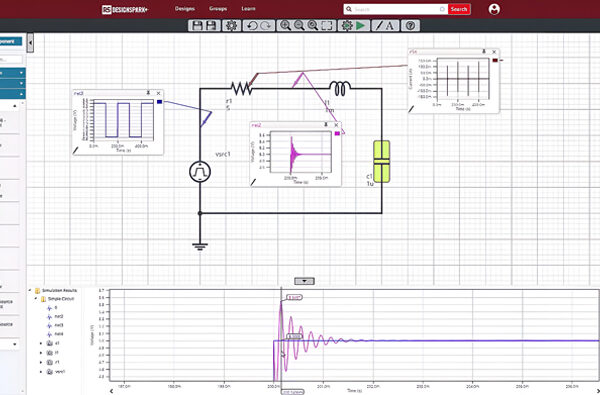The image size is (600, 395).
Task: Zoom in on the schematic
Action: (x=285, y=26)
